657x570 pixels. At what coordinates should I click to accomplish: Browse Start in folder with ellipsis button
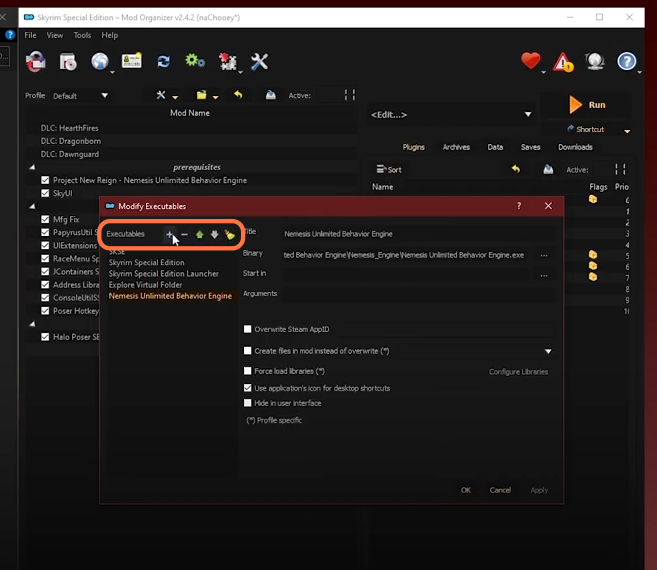point(544,275)
